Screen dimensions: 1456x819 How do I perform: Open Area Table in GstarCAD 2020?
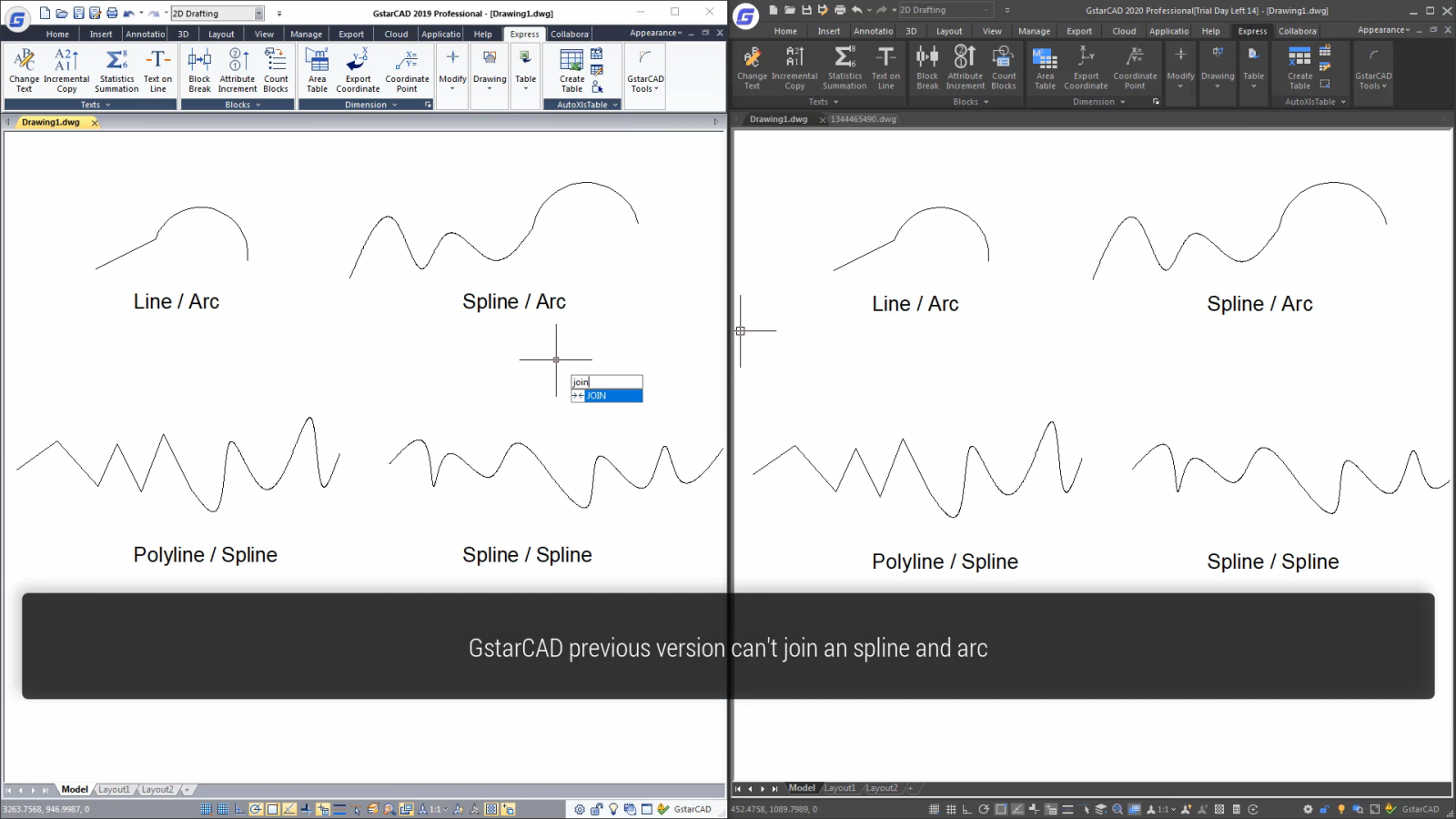pyautogui.click(x=1045, y=68)
